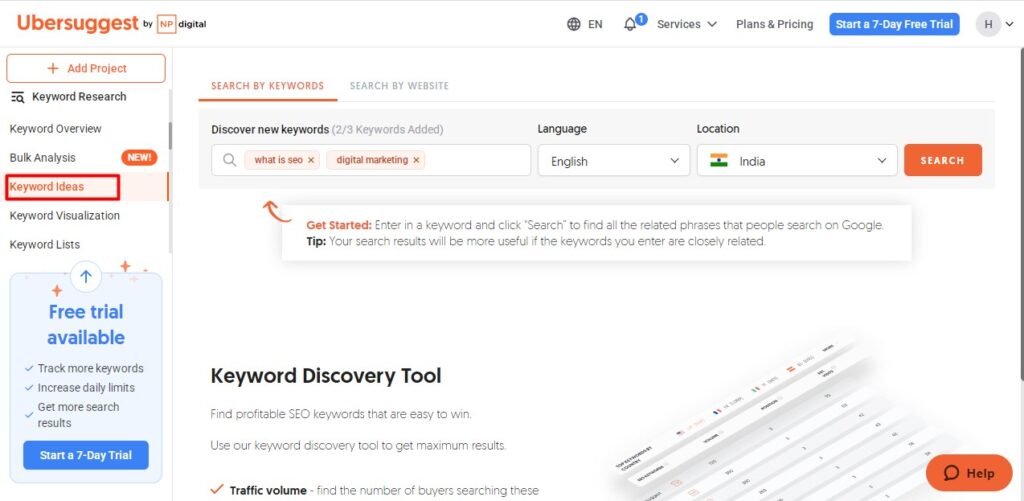Click the globe language icon
This screenshot has height=501, width=1024.
tap(573, 24)
